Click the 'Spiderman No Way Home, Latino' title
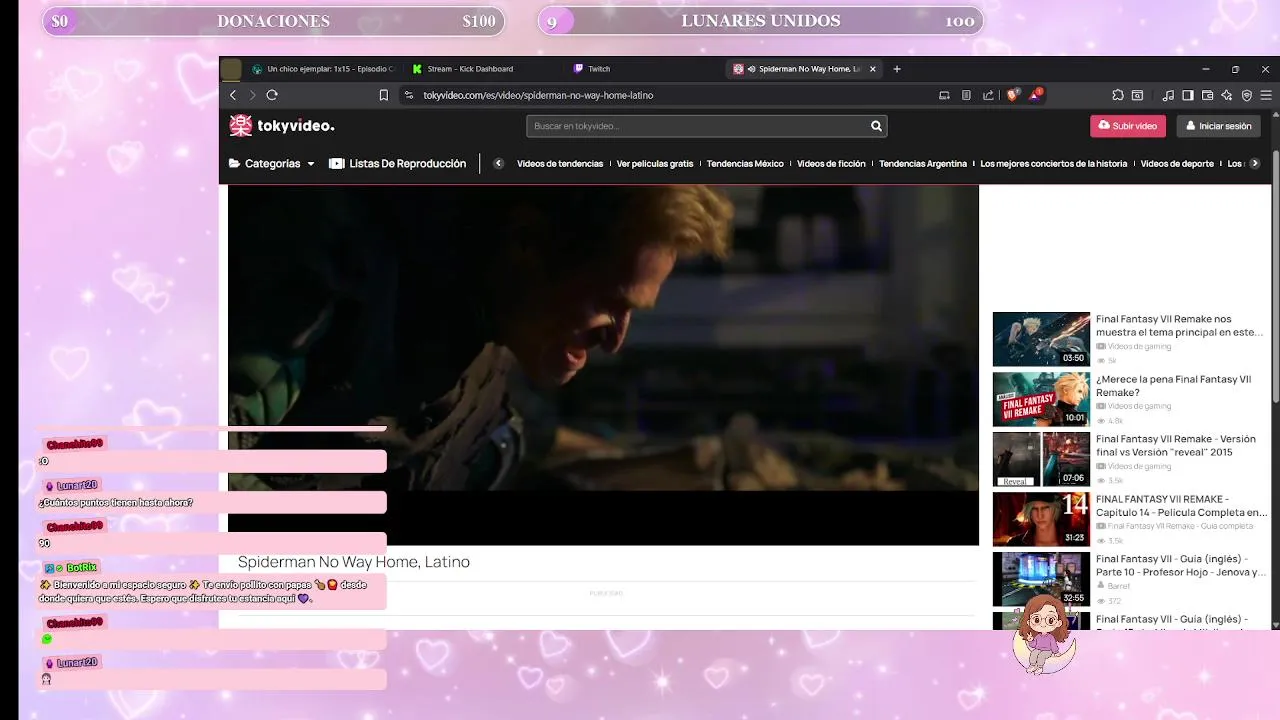The width and height of the screenshot is (1280, 720). click(x=354, y=562)
